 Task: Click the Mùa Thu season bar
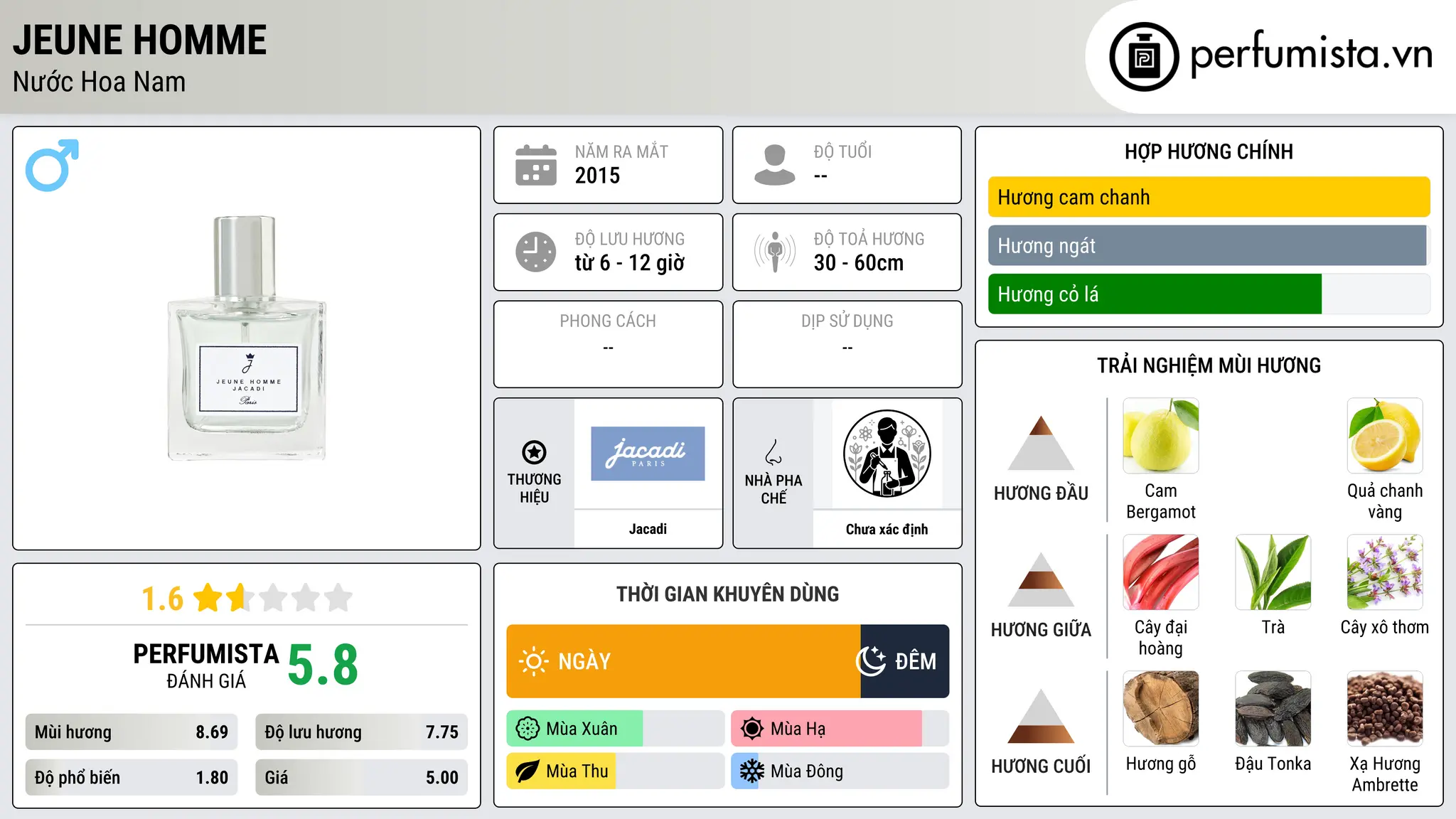point(615,771)
